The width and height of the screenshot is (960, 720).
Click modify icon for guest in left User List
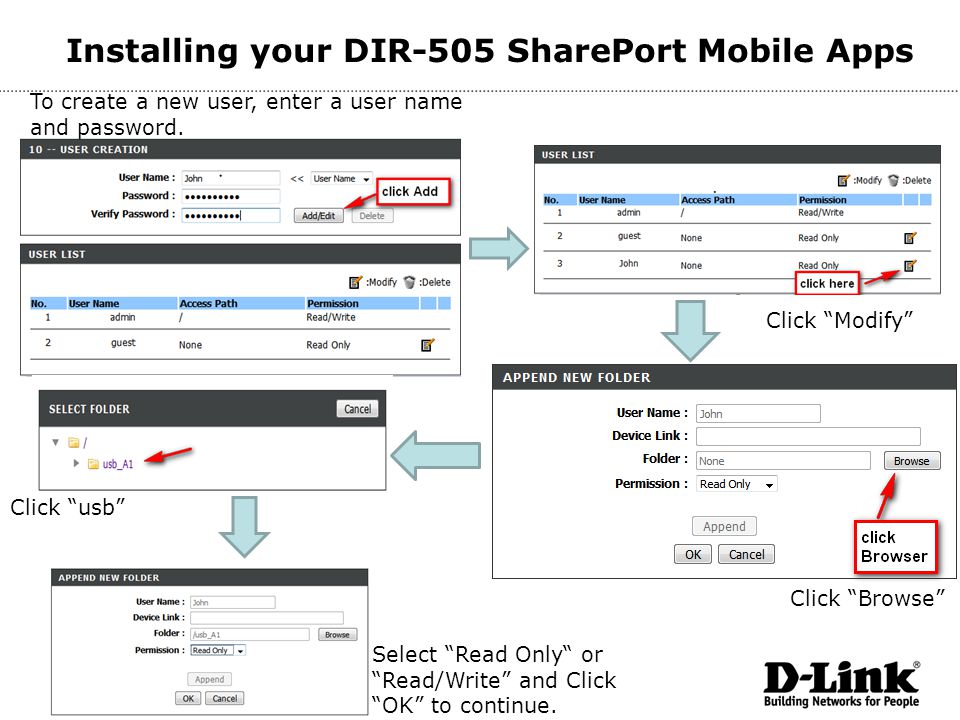click(x=427, y=345)
